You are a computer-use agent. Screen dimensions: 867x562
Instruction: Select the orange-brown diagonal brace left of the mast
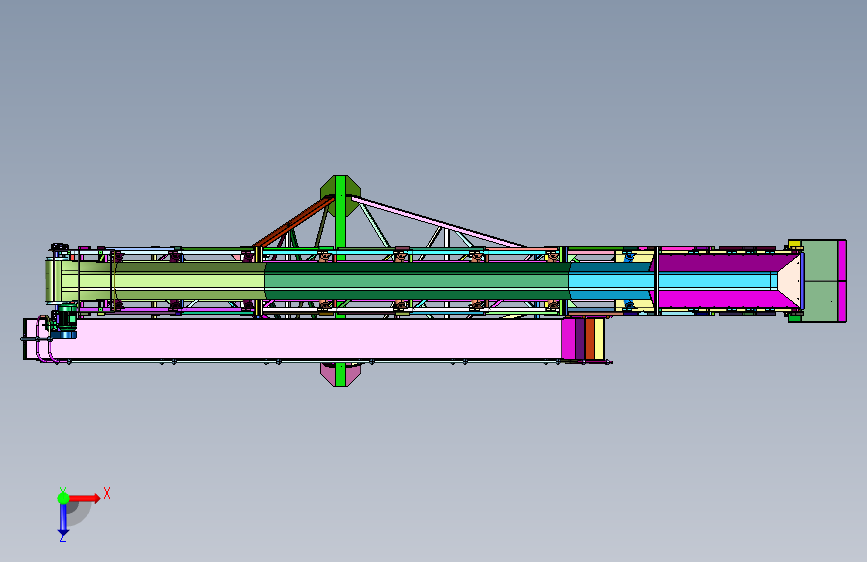coord(294,222)
